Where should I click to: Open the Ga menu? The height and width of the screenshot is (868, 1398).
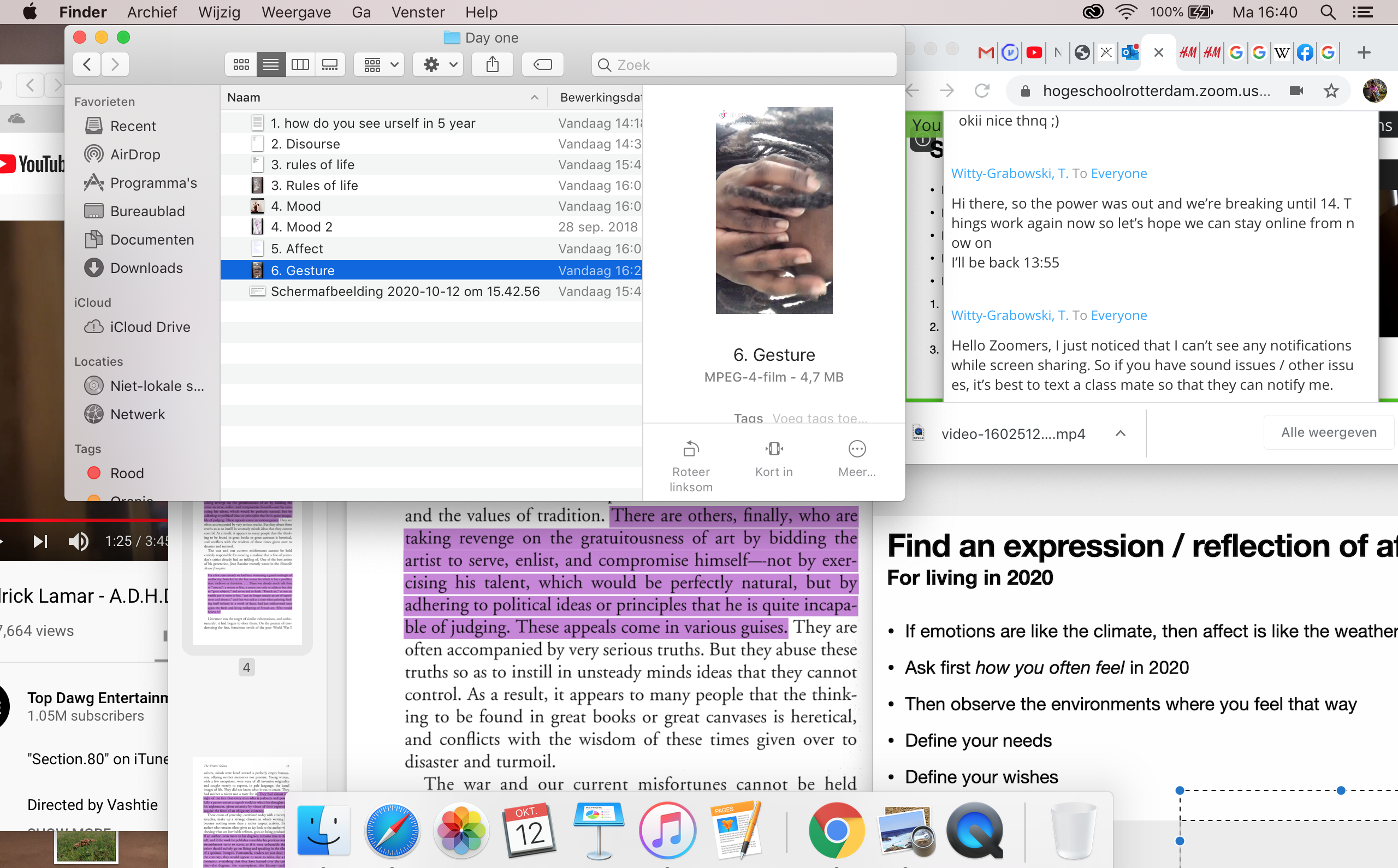[x=361, y=12]
